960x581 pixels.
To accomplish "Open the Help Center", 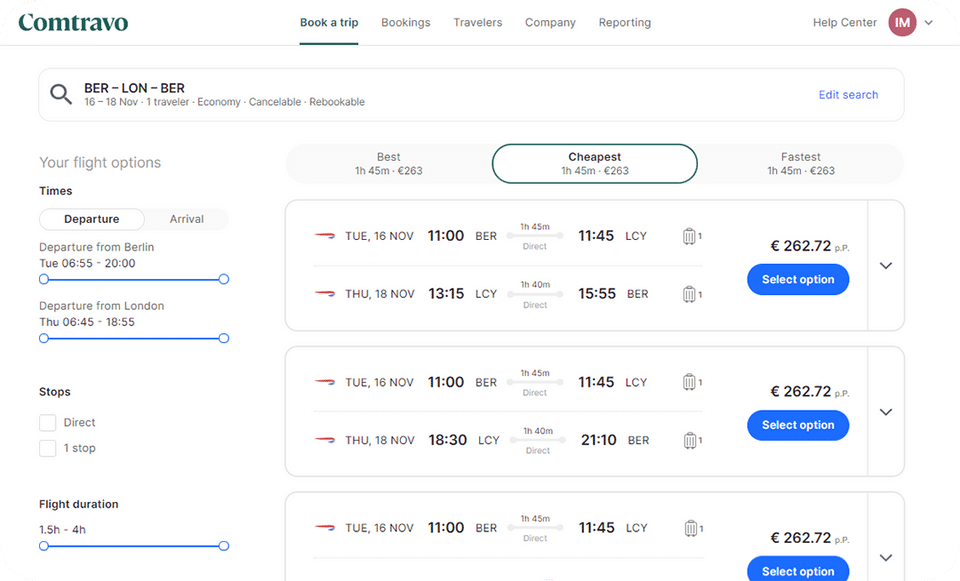I will coord(844,23).
